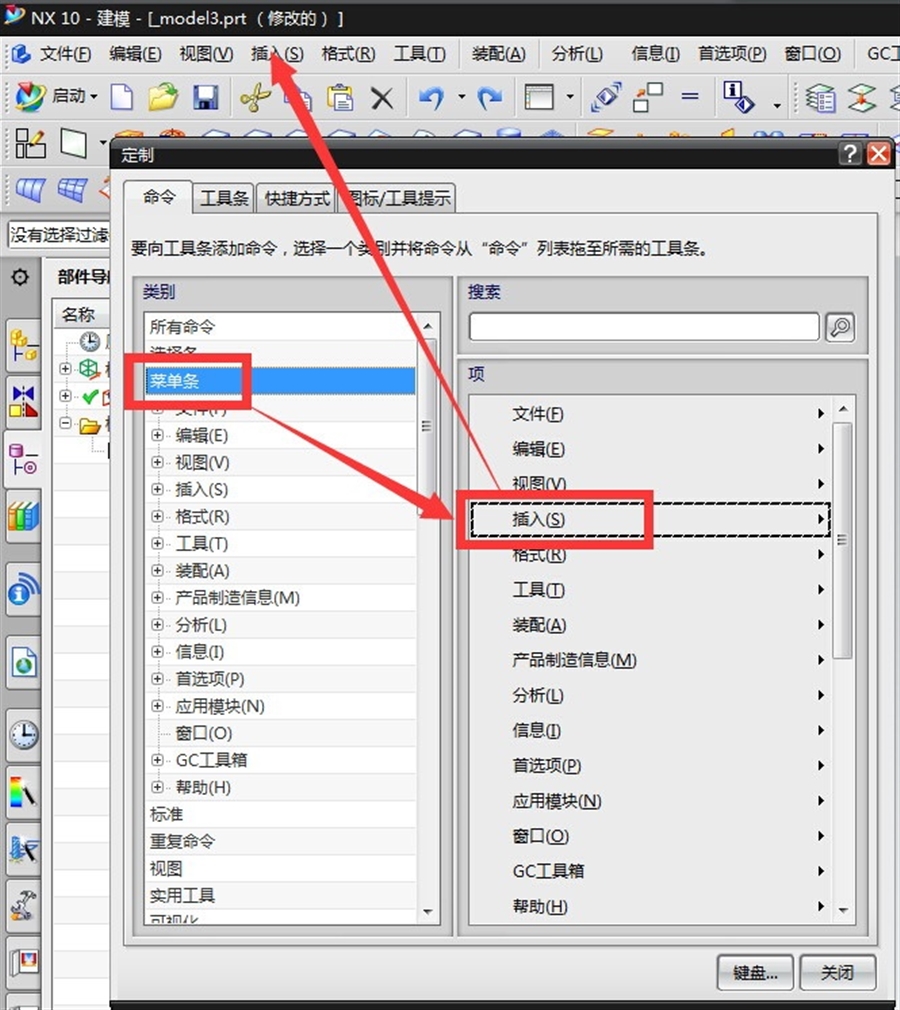Open the Constraint Navigator sidebar icon

coord(24,402)
